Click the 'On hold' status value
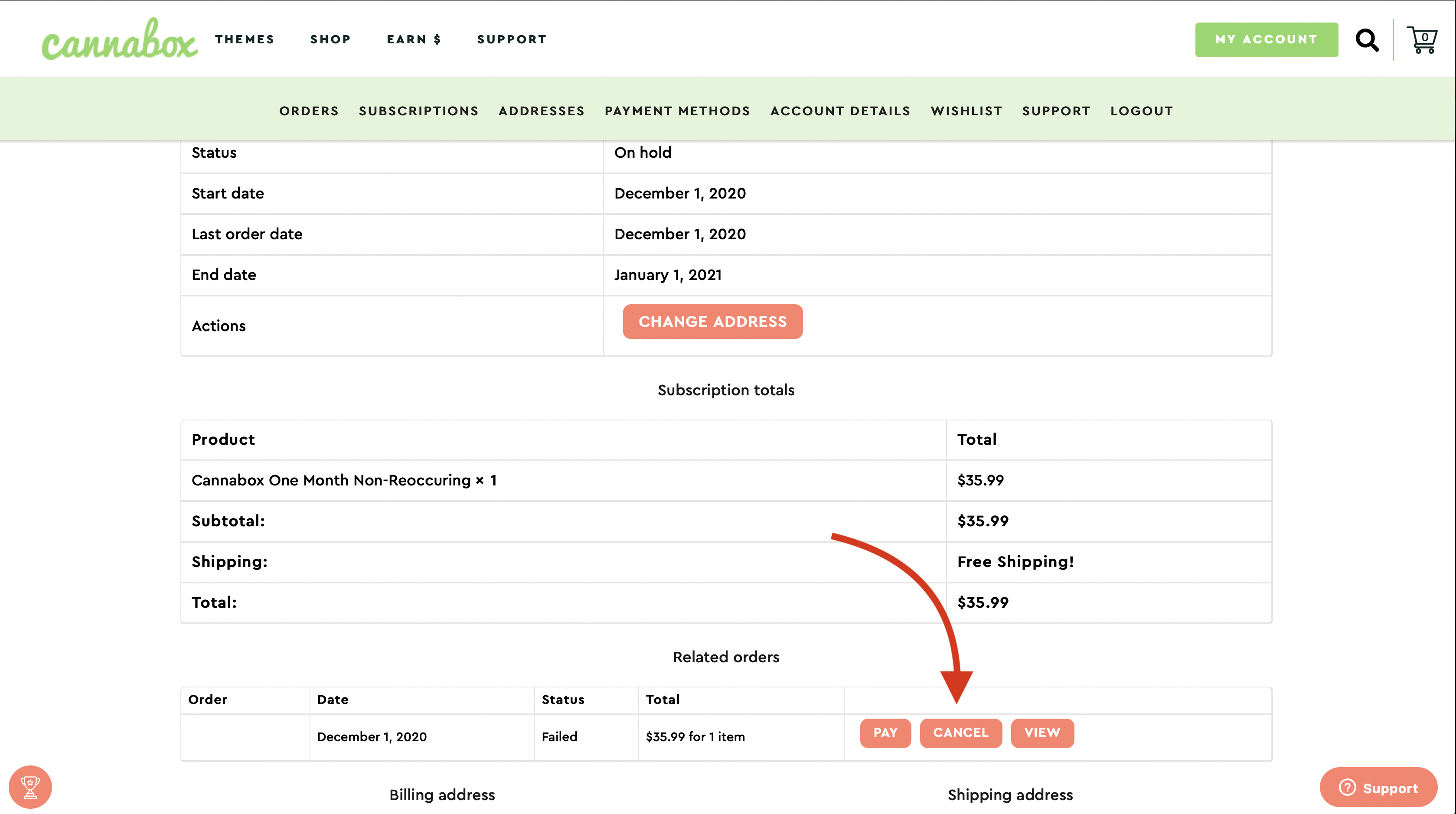Viewport: 1456px width, 814px height. [x=643, y=153]
